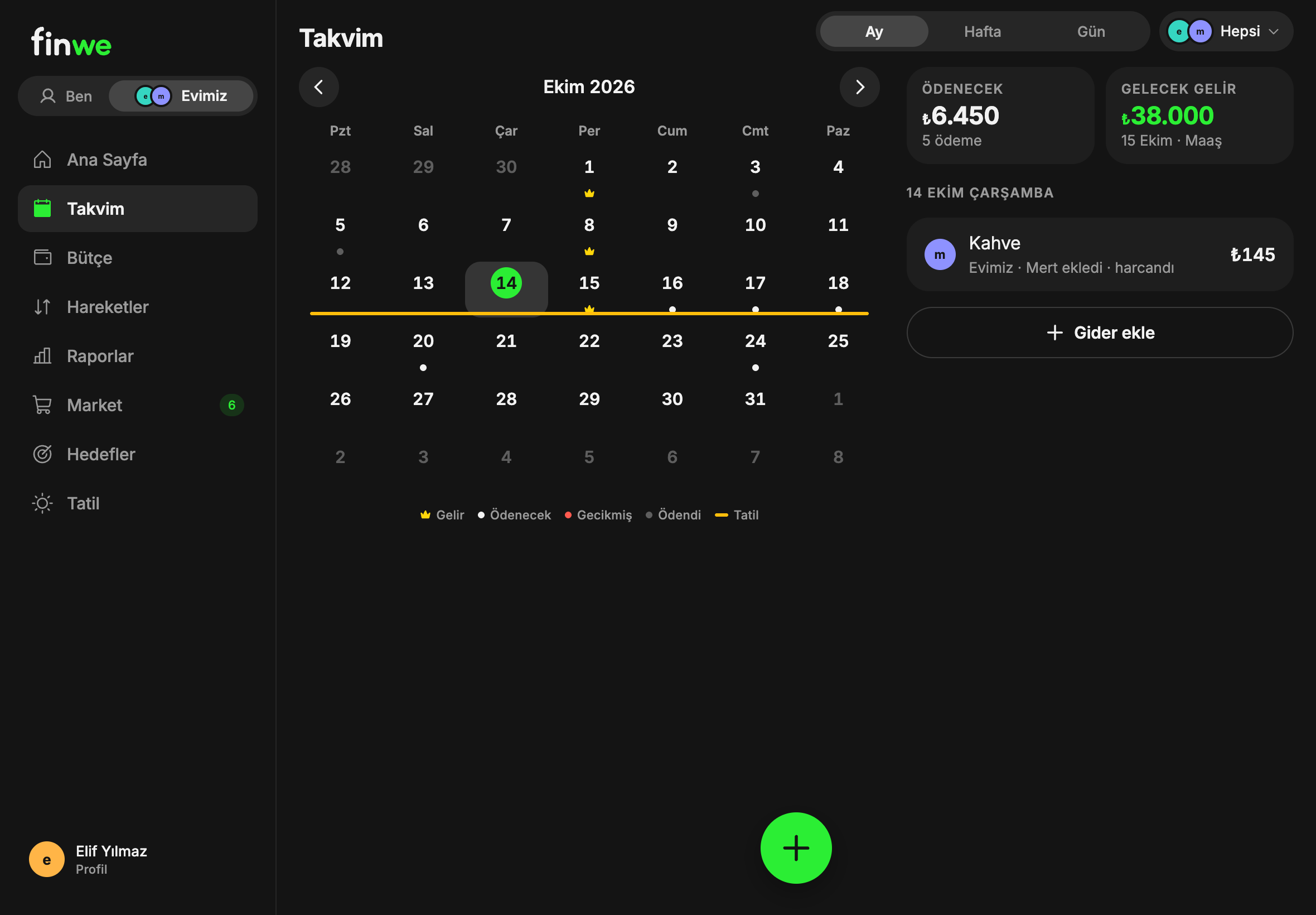Click the green Takvim calendar icon

click(42, 209)
